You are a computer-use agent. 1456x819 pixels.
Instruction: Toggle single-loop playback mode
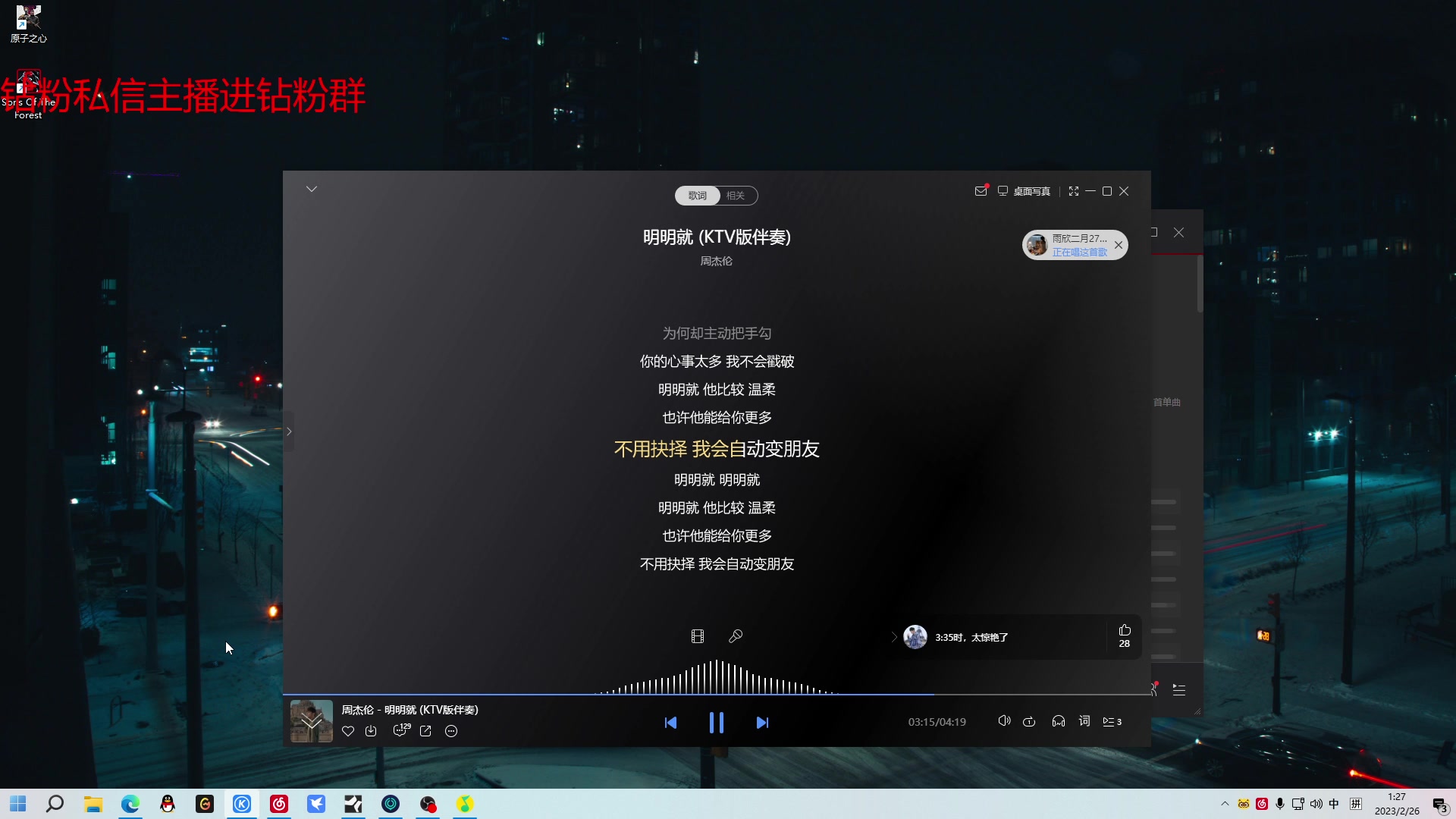pos(1029,721)
